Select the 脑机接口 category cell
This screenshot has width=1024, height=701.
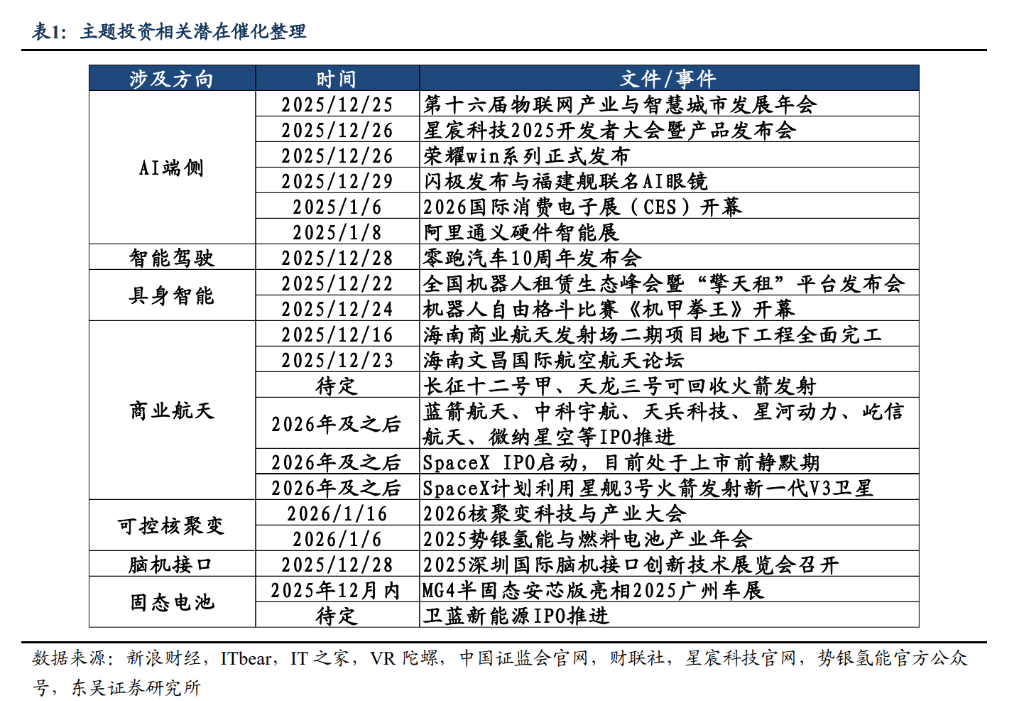[172, 564]
